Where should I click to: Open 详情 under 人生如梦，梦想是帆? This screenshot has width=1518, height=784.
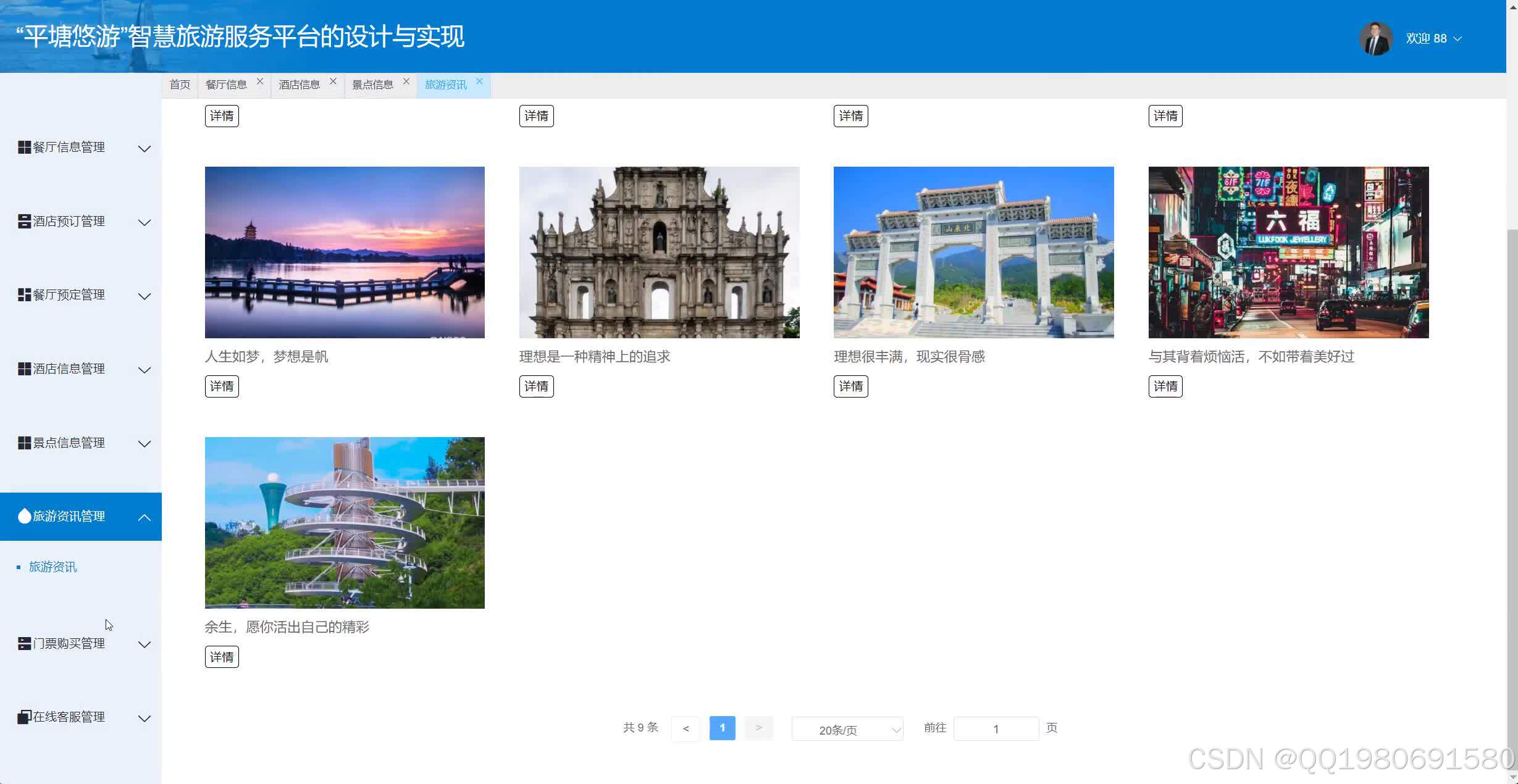[x=221, y=386]
